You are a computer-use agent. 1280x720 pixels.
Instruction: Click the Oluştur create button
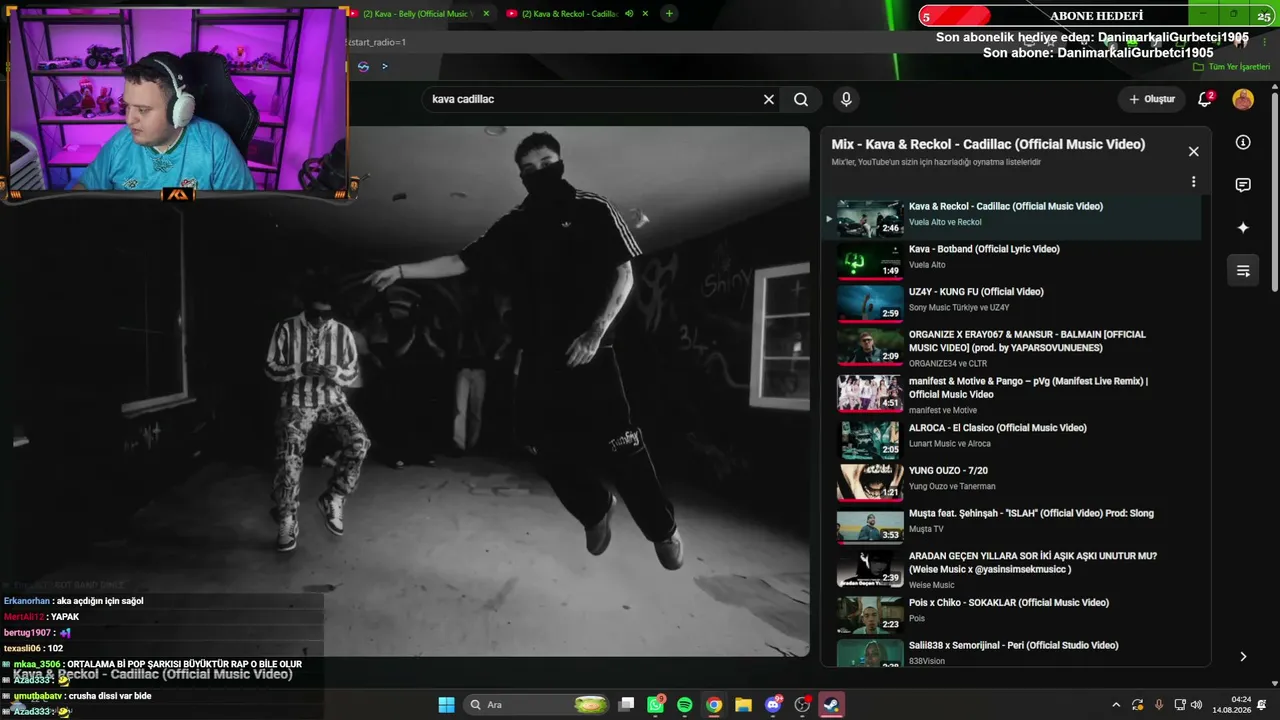[x=1151, y=99]
